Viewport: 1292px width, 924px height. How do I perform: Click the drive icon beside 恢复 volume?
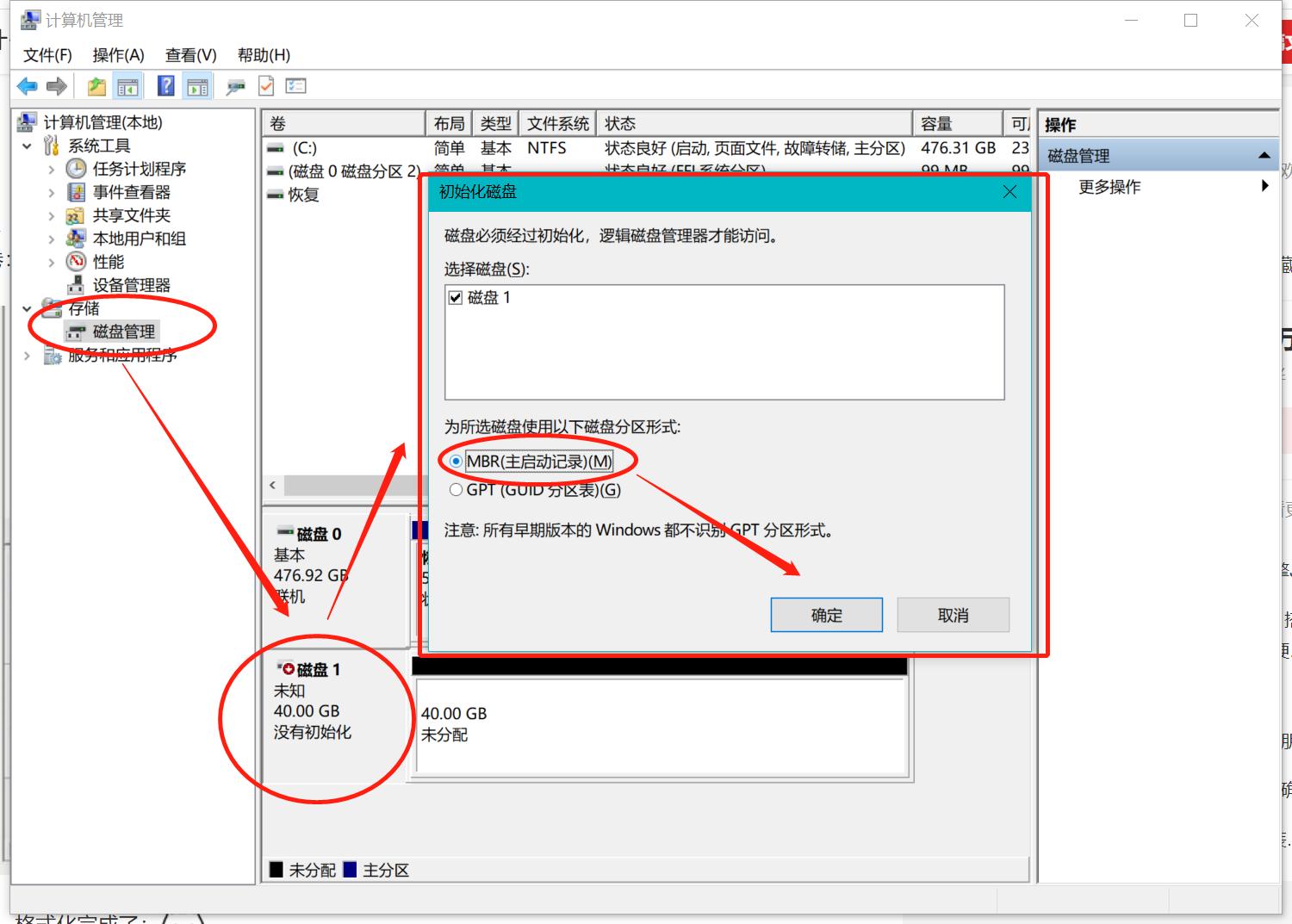click(276, 195)
